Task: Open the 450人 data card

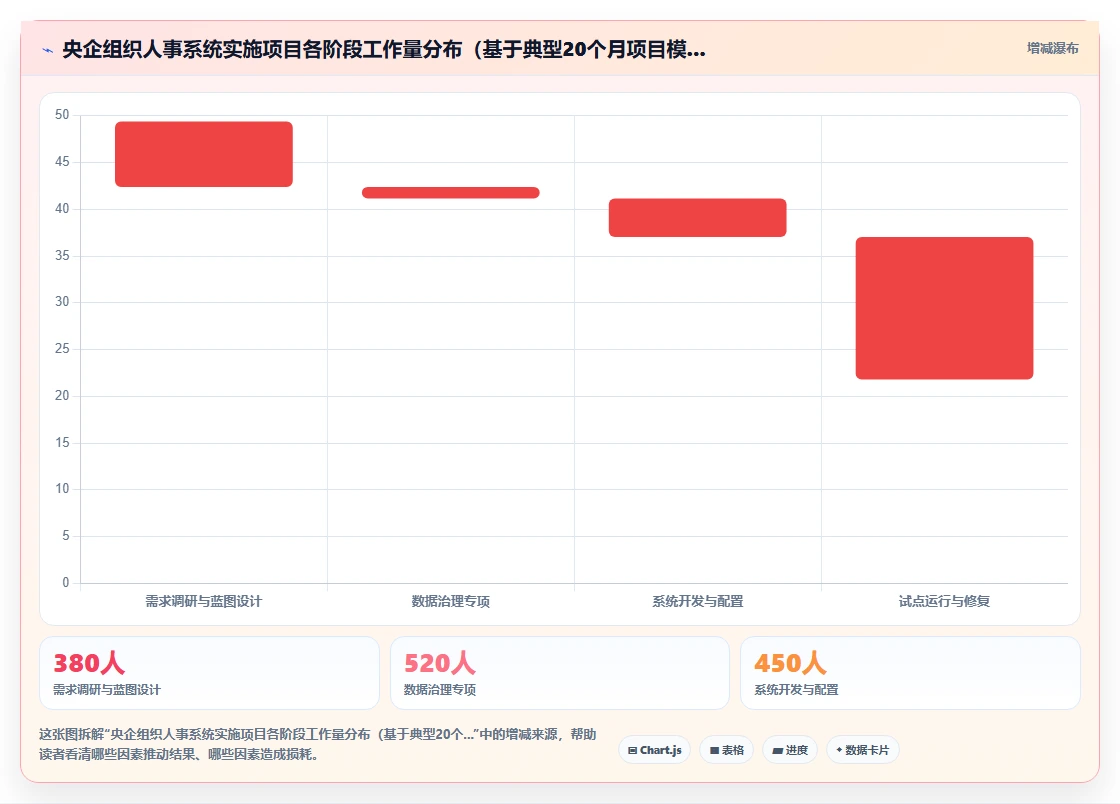Action: point(910,673)
